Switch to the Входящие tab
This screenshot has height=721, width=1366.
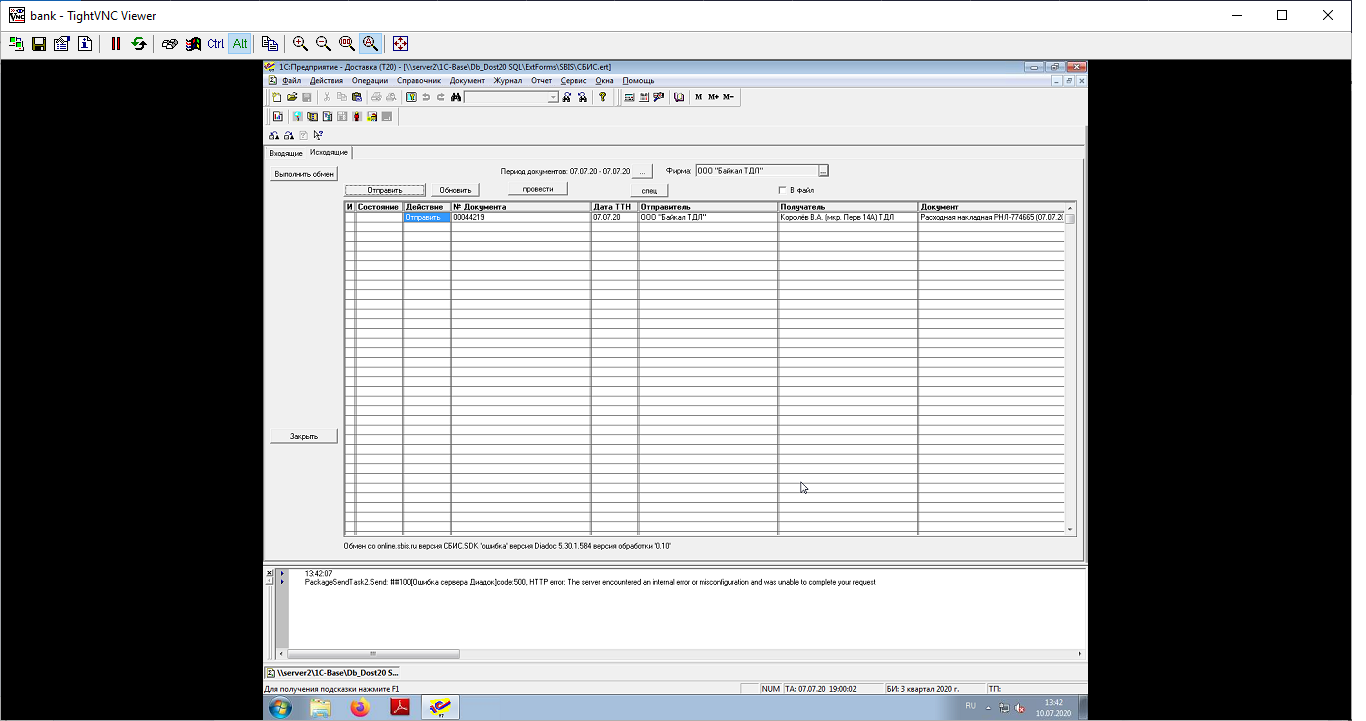[286, 153]
